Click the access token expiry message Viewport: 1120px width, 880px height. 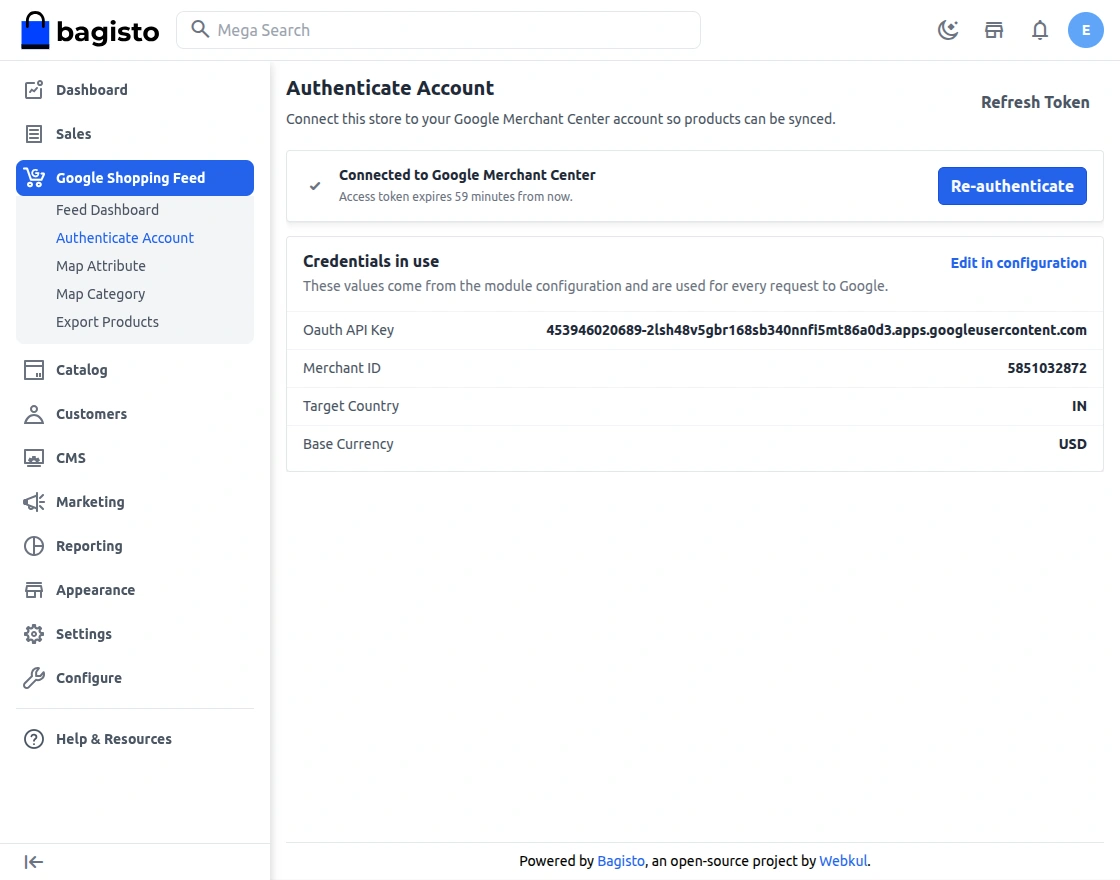[x=456, y=196]
